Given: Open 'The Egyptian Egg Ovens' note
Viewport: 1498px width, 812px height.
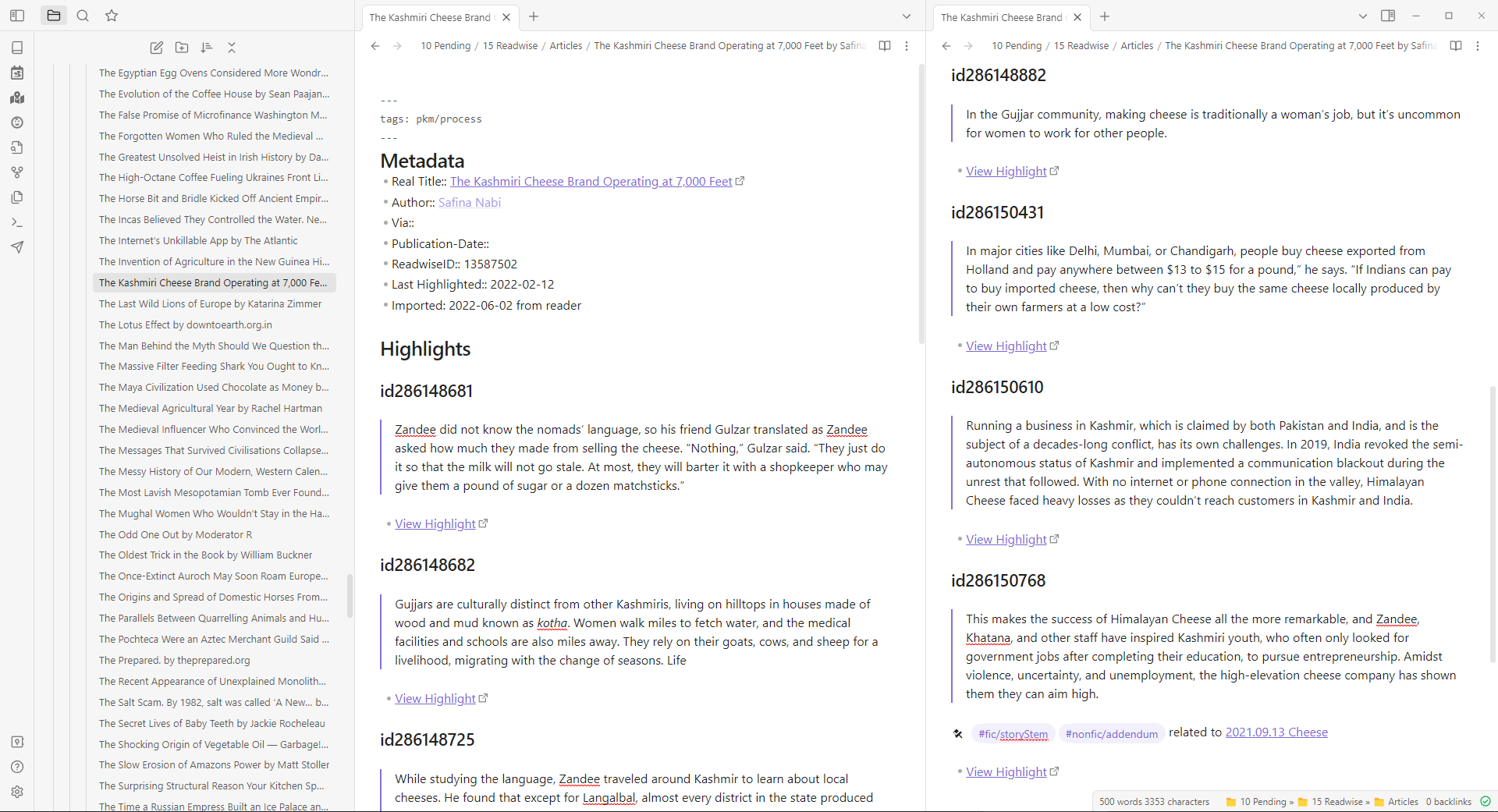Looking at the screenshot, I should tap(214, 73).
